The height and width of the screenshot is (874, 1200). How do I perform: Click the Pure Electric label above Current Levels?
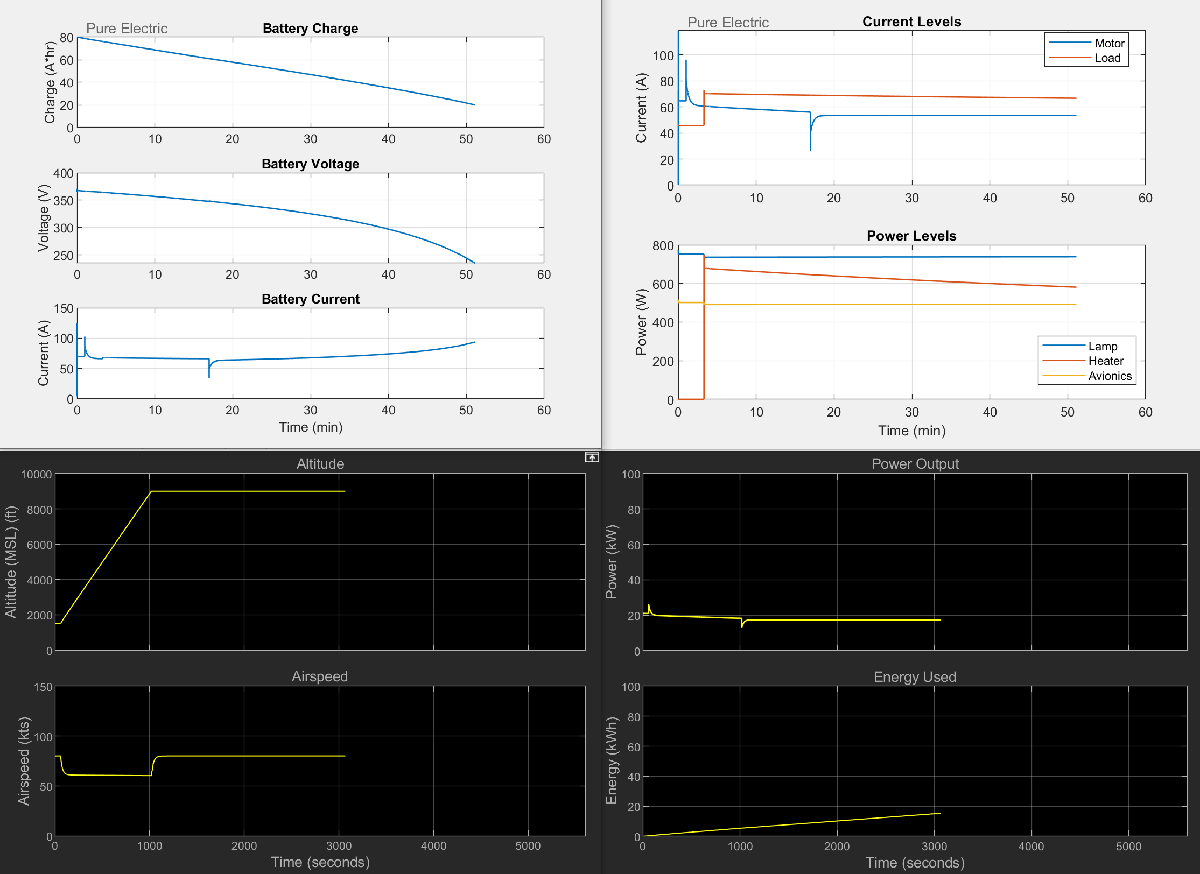(729, 21)
